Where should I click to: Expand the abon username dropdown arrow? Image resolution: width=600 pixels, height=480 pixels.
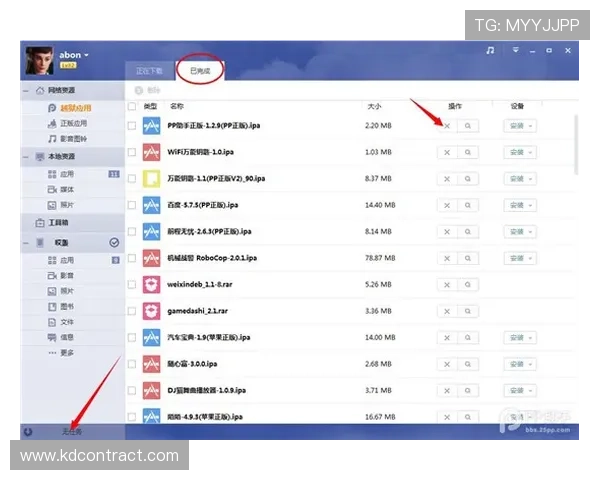pyautogui.click(x=87, y=55)
